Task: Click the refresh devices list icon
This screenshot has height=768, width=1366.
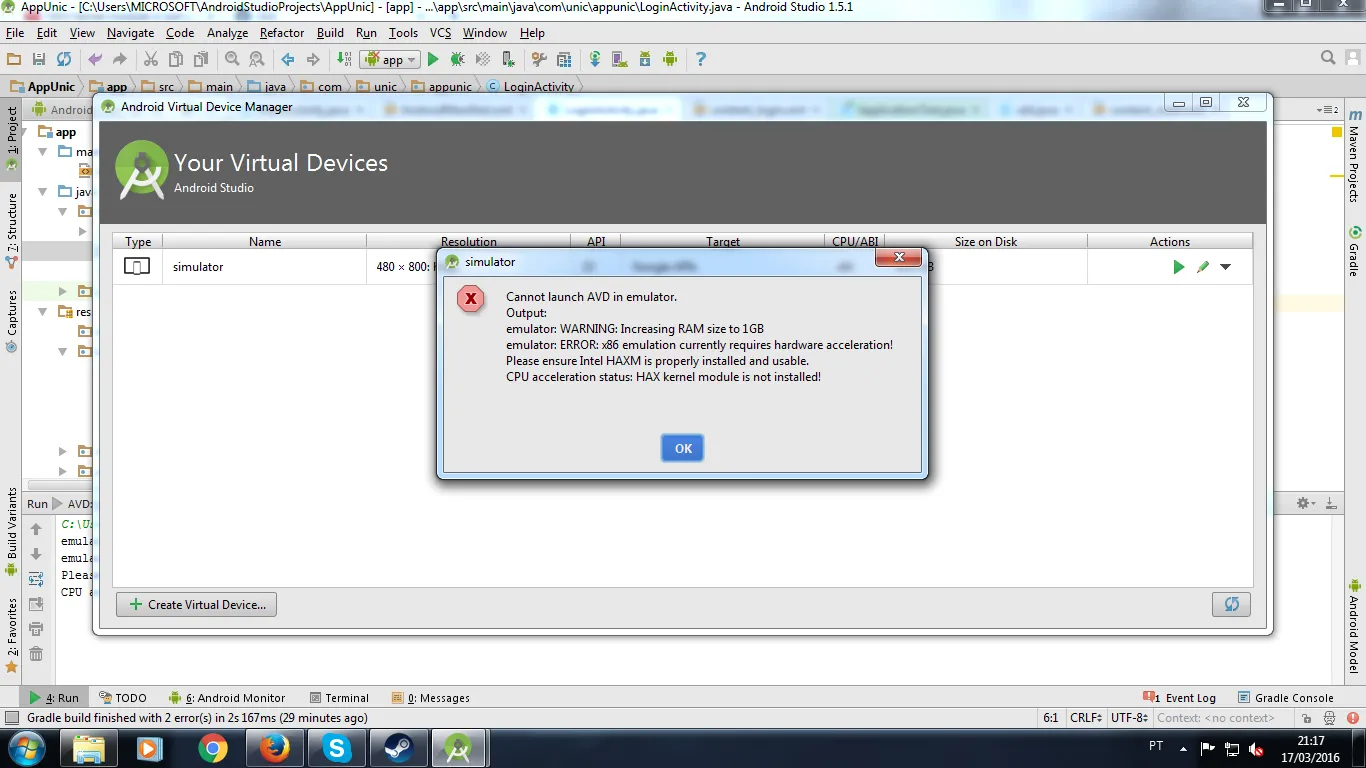Action: (x=1231, y=604)
